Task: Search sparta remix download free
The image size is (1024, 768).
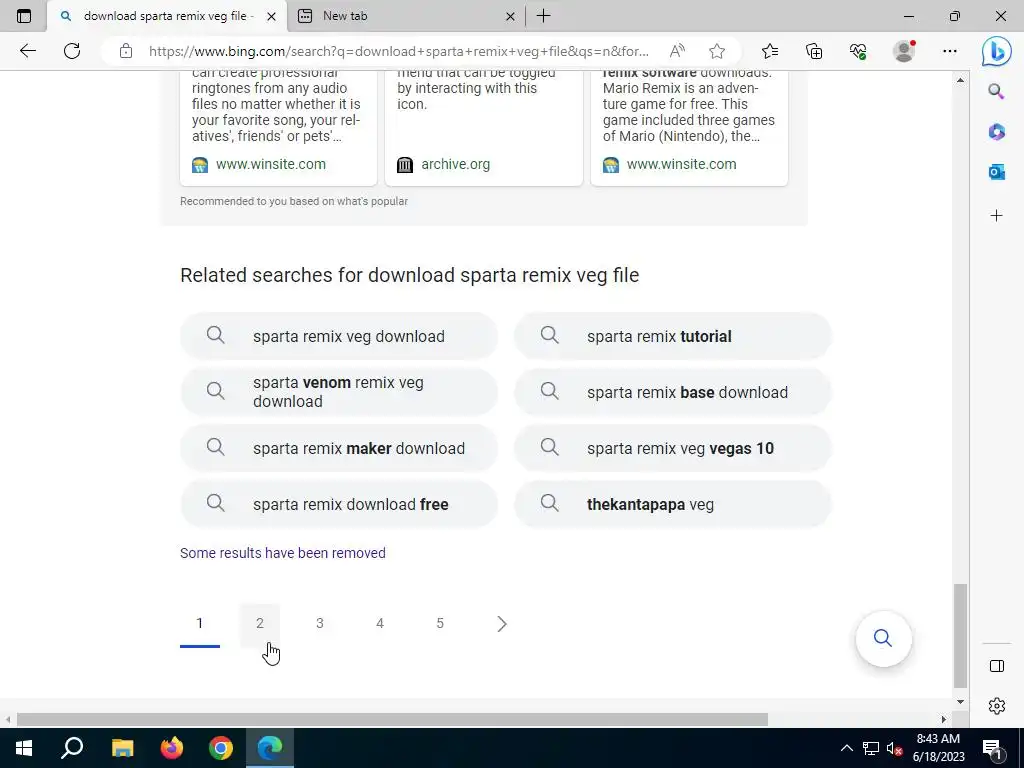Action: (339, 504)
